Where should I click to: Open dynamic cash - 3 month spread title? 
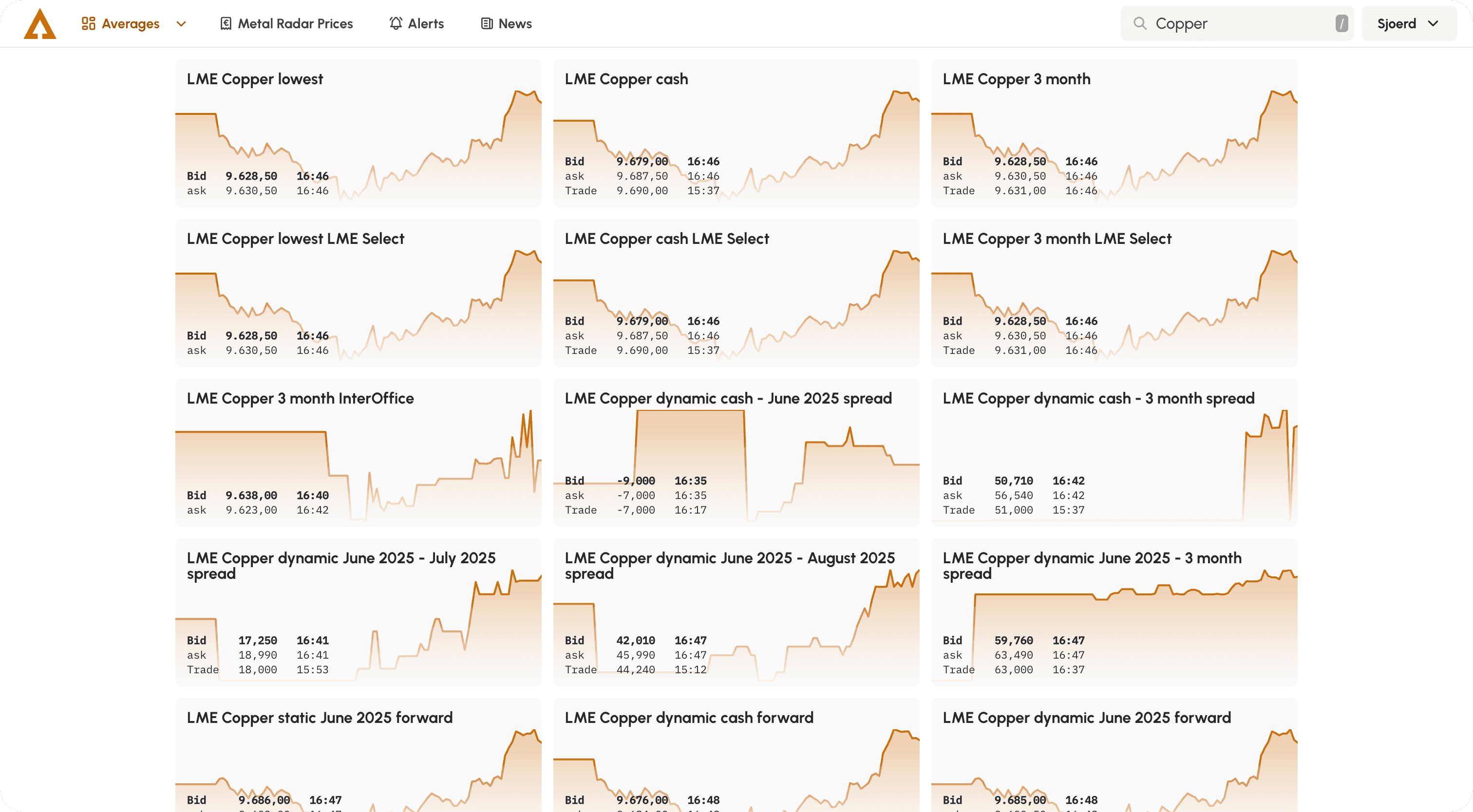(x=1099, y=398)
